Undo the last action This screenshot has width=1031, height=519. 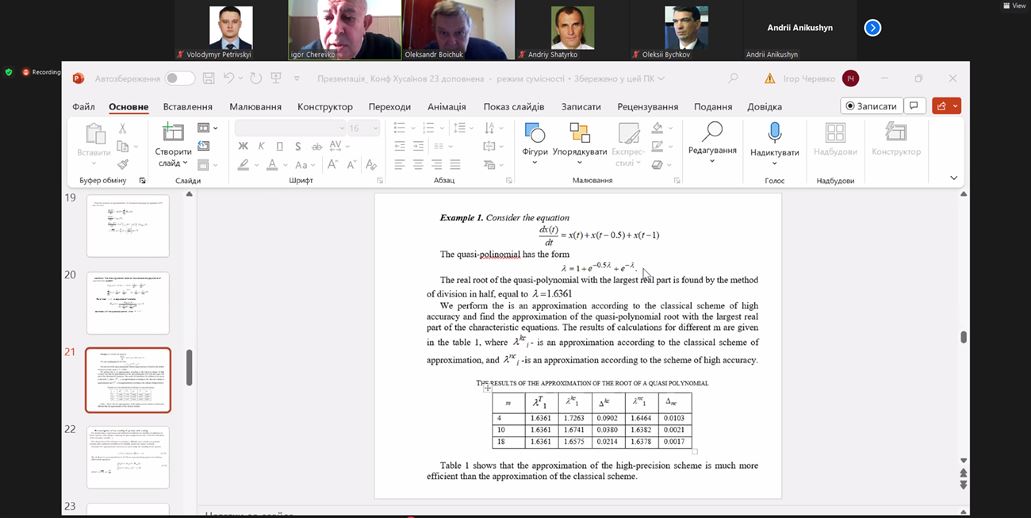tap(229, 78)
